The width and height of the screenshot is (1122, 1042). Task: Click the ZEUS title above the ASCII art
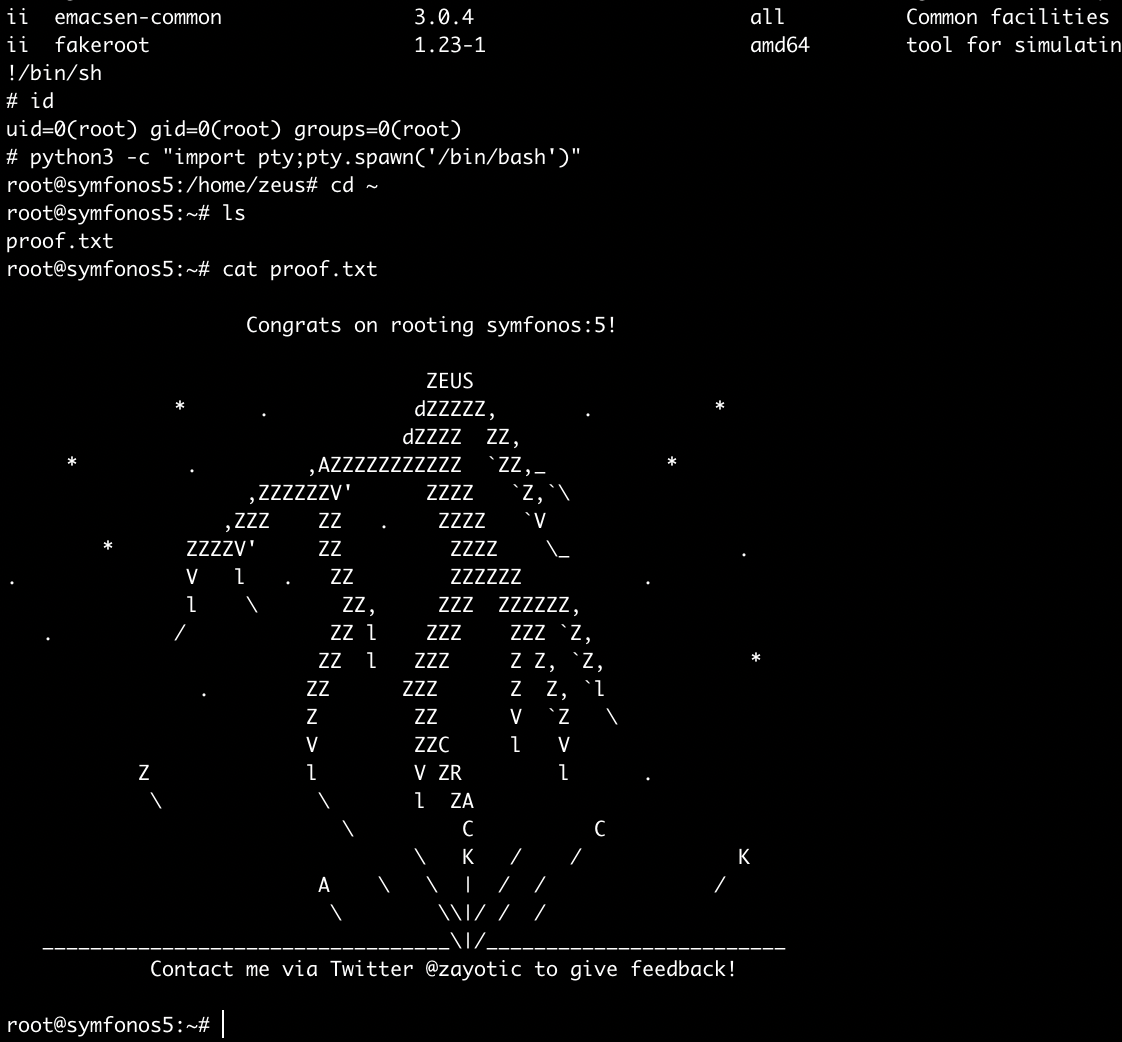449,381
